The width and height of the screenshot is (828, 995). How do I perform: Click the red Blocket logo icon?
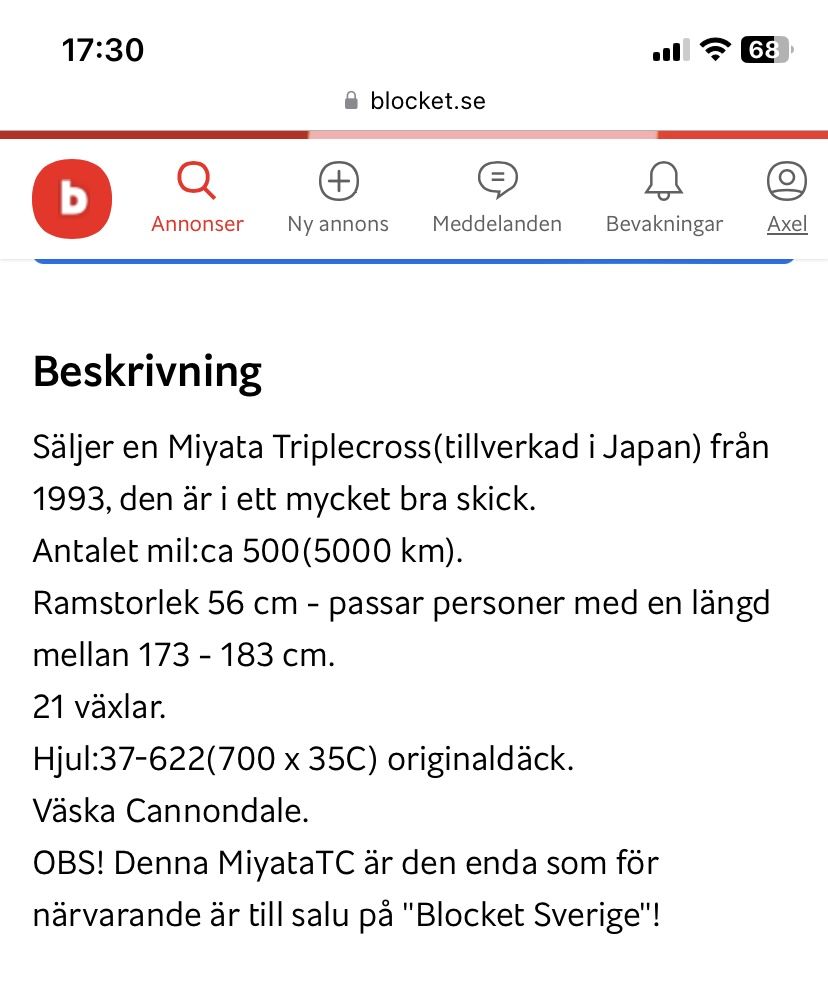pos(72,198)
